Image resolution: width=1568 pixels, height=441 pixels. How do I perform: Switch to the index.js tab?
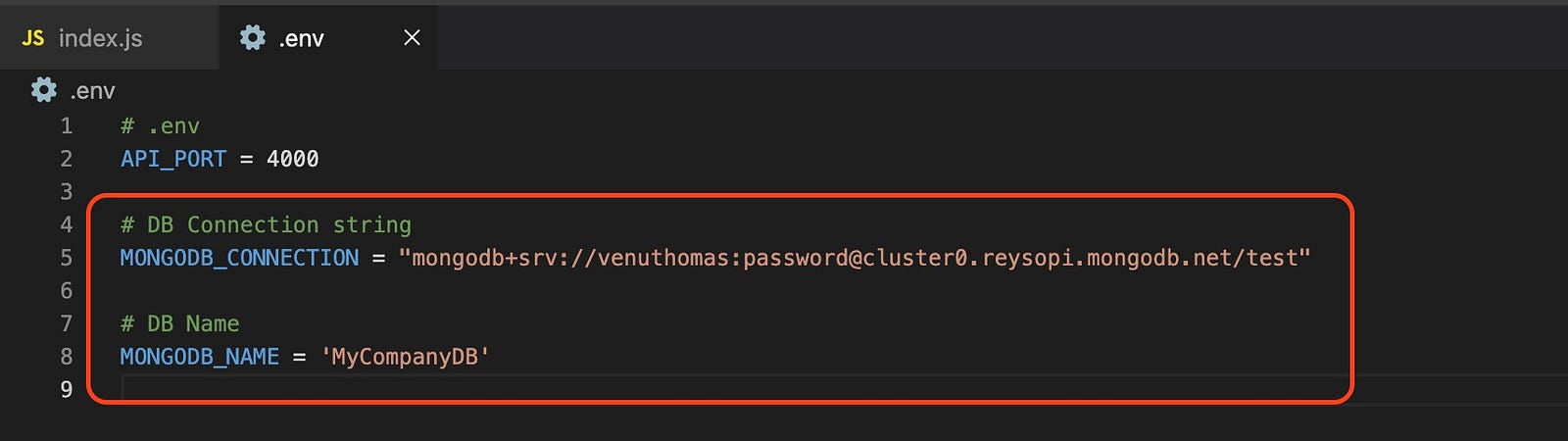click(108, 37)
